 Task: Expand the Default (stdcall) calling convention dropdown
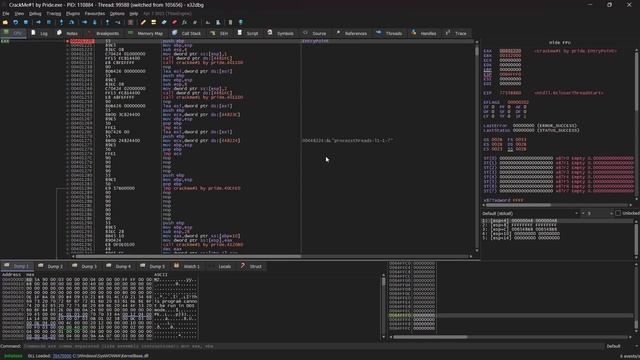click(x=530, y=213)
